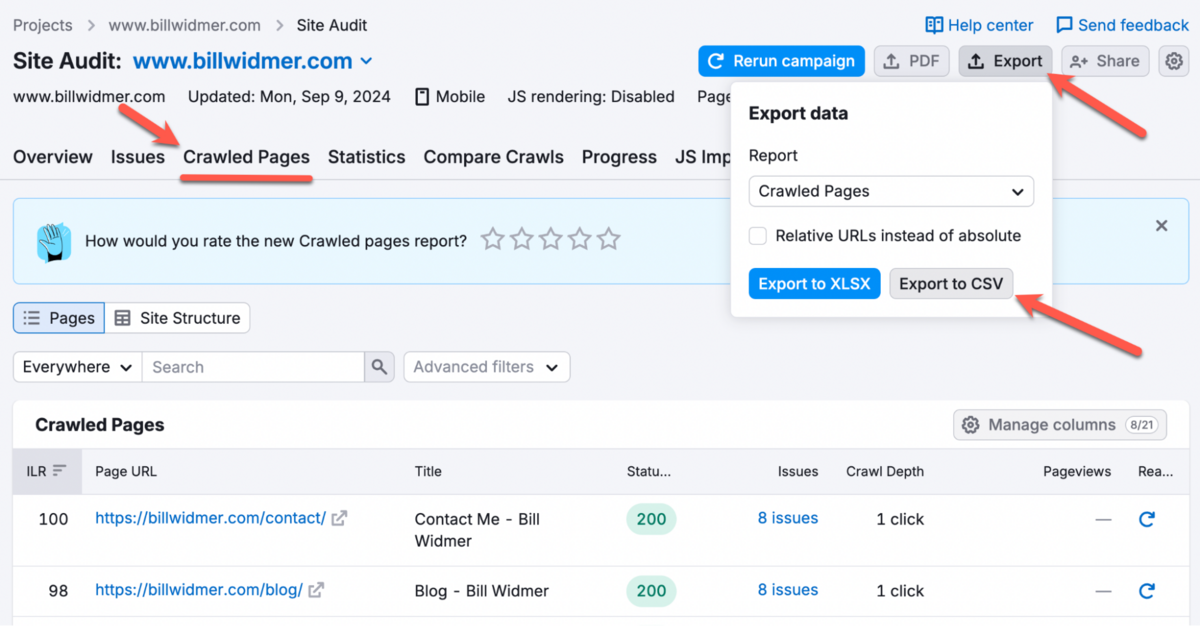Rate the report three stars
This screenshot has height=626, width=1200.
coord(551,240)
